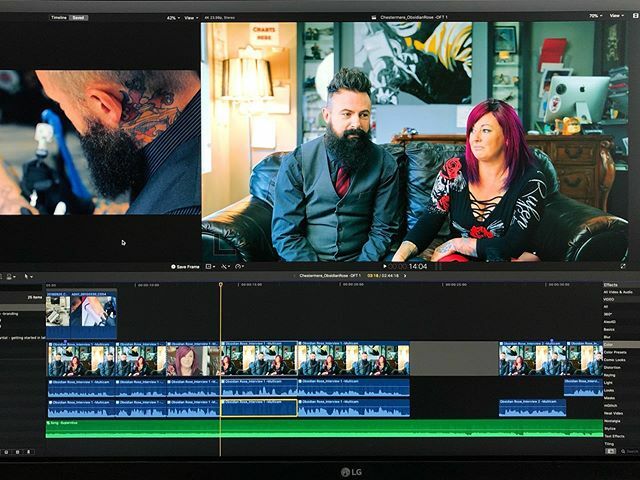Open the clip appearance dropdown in timeline toolbar
The image size is (640, 480).
(11, 276)
